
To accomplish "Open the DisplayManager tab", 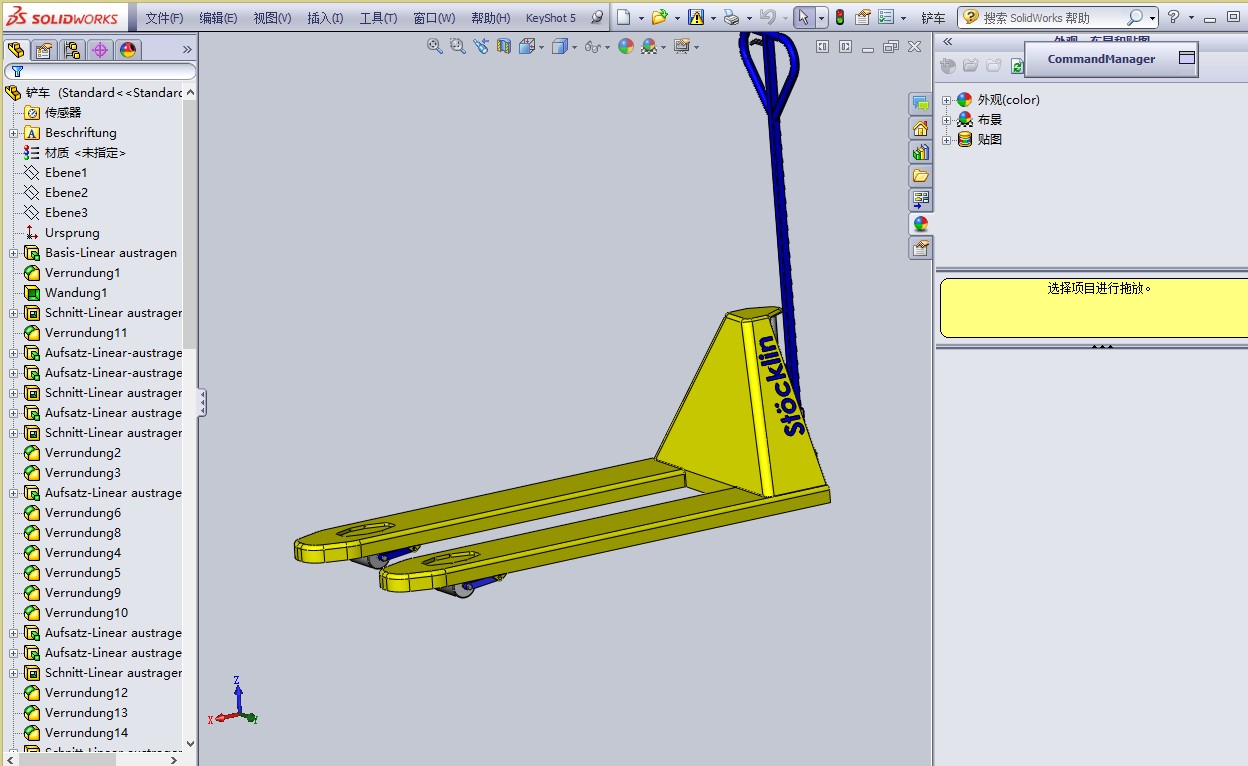I will tap(128, 50).
